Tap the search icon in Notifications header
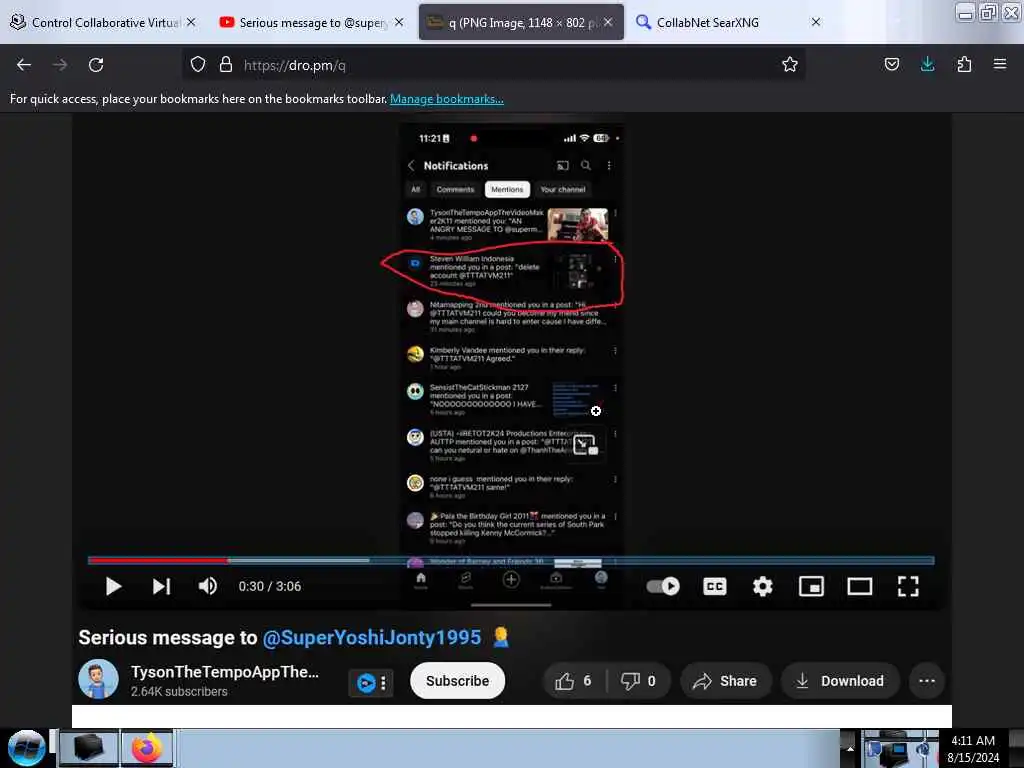 [x=586, y=166]
